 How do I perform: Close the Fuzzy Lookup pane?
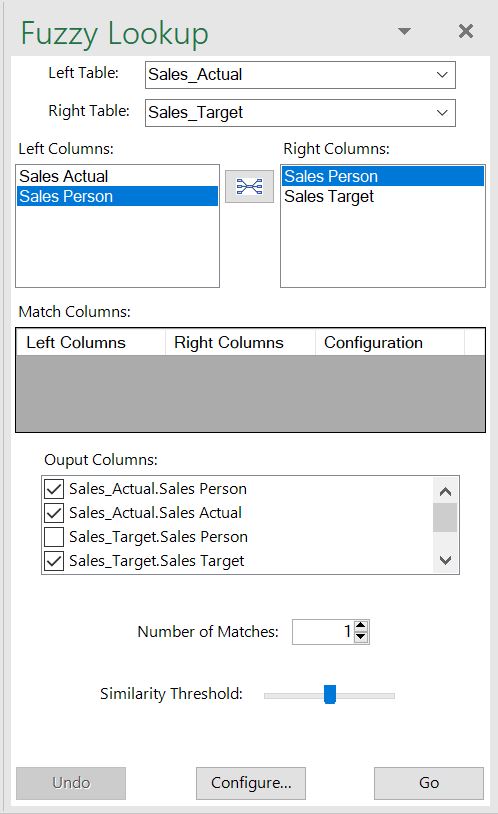[466, 31]
